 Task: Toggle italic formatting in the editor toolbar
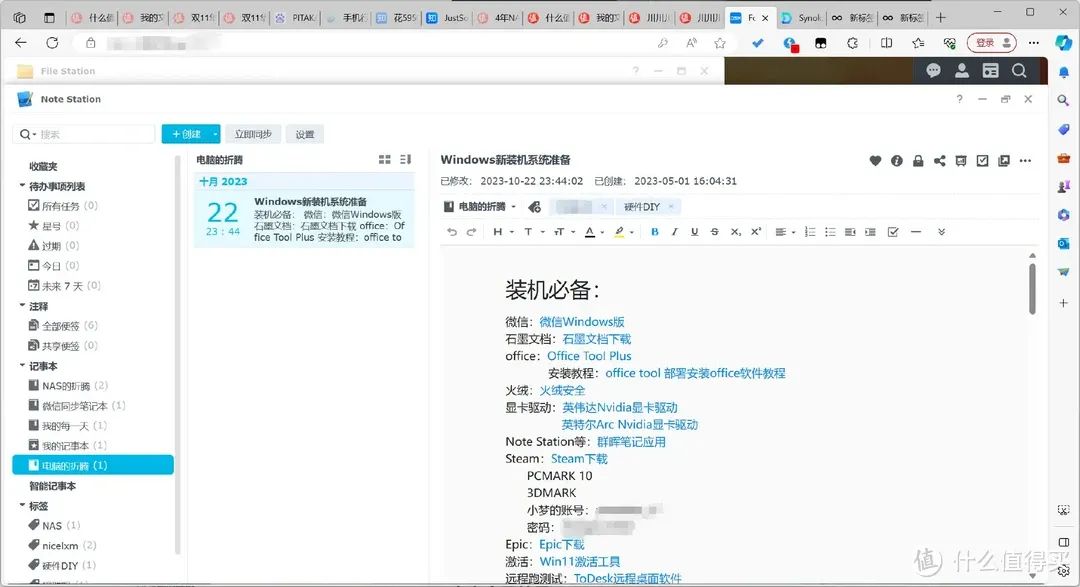click(x=675, y=232)
